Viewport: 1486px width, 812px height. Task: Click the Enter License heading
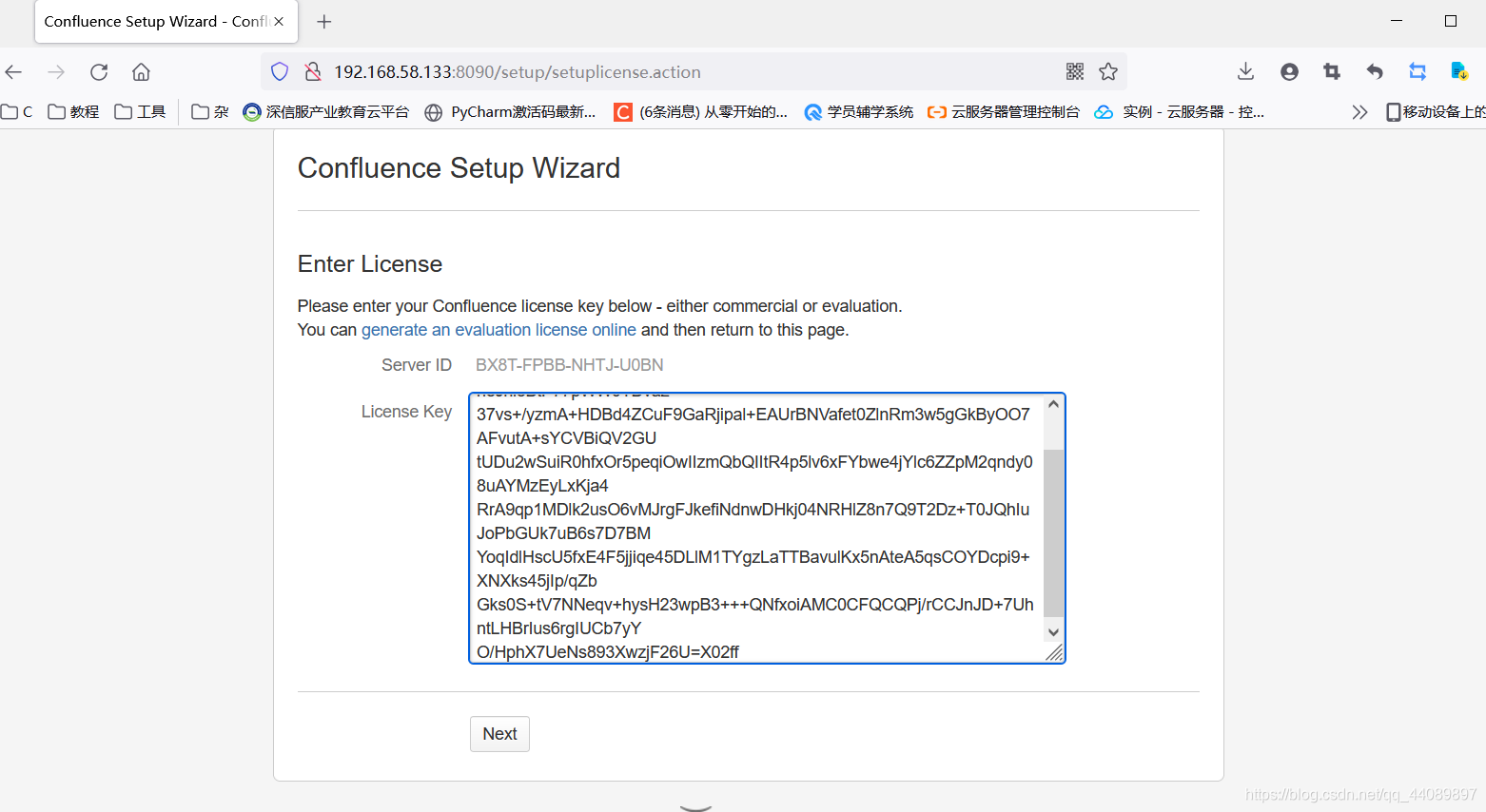click(x=370, y=264)
